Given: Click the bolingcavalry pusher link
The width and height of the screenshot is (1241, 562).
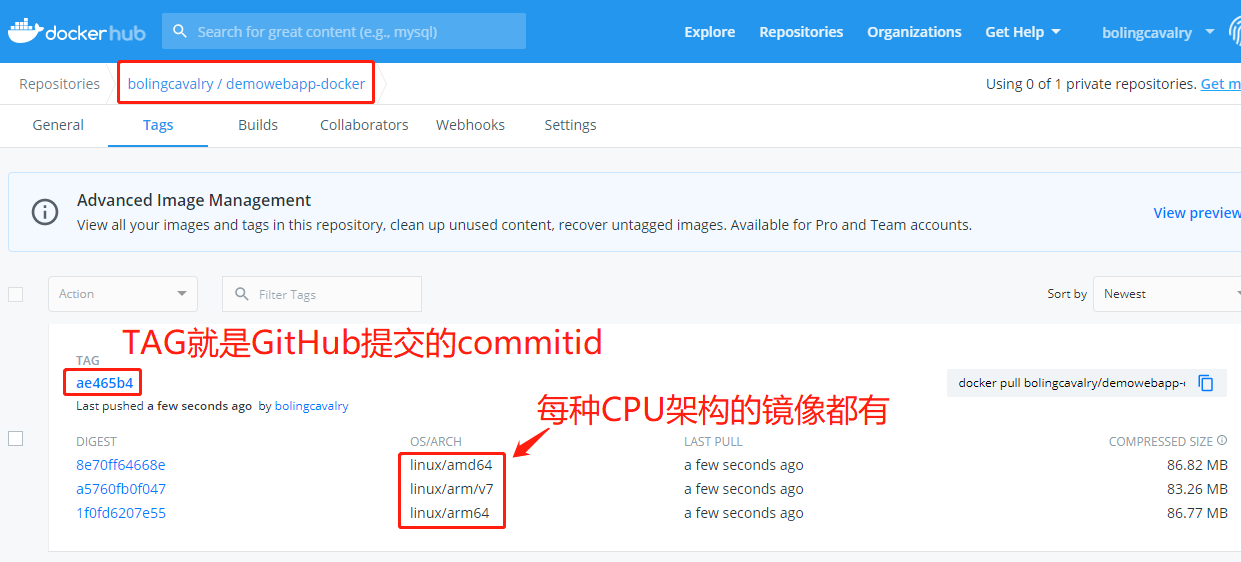Looking at the screenshot, I should tap(311, 406).
